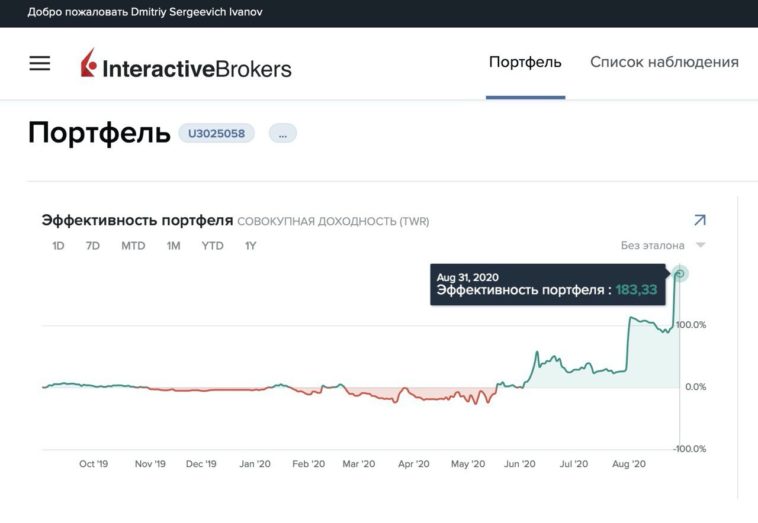Image resolution: width=758 pixels, height=523 pixels.
Task: Click the Aug 31 data point marker
Action: 680,274
